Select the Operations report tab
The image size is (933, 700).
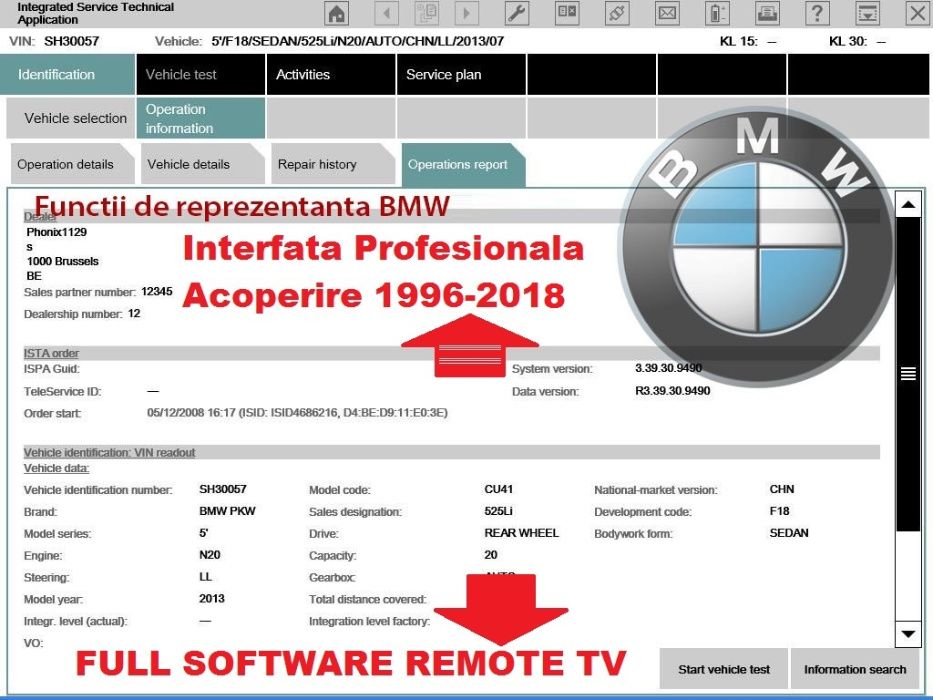click(x=463, y=164)
